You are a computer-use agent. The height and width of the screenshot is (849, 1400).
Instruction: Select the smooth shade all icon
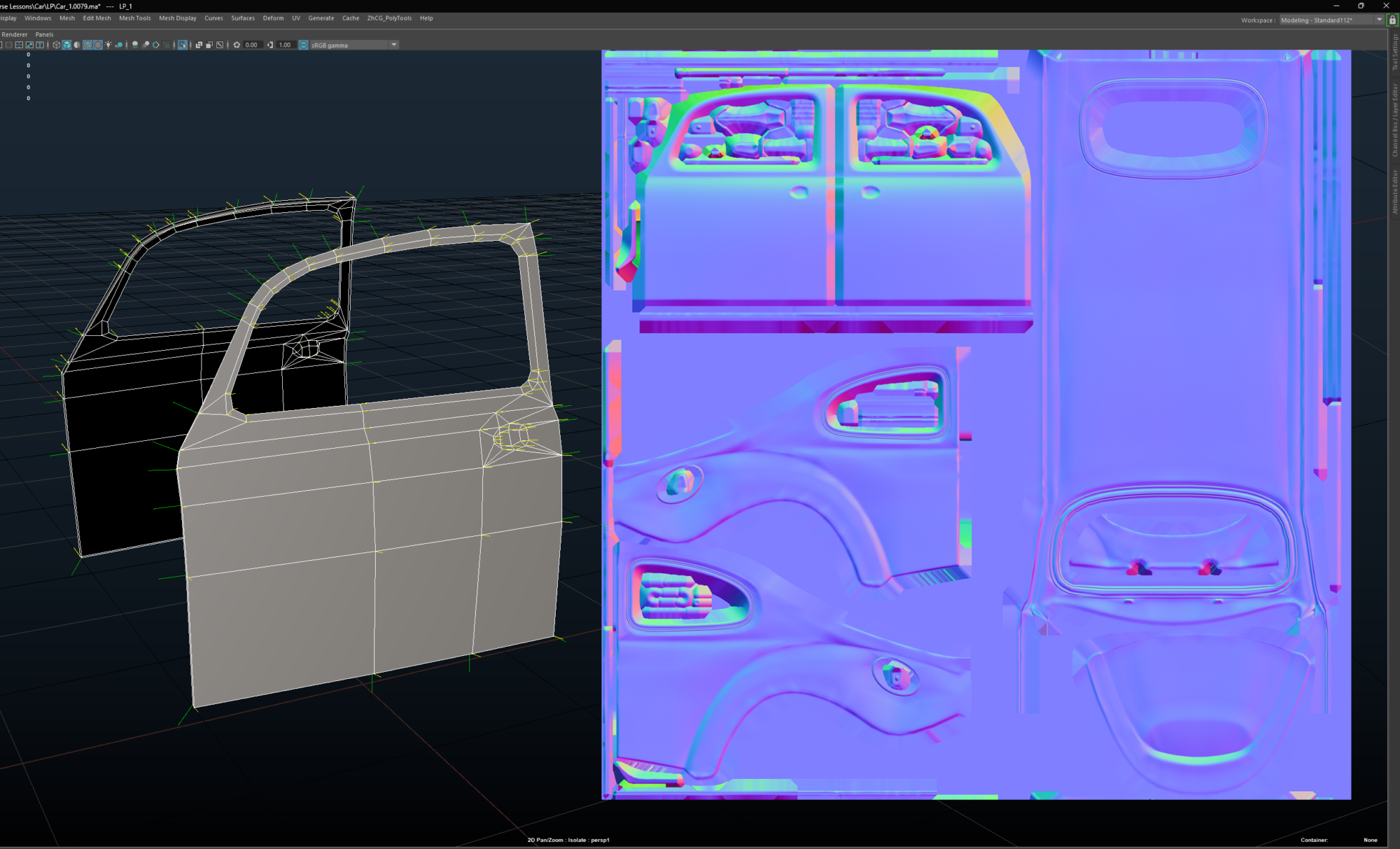point(67,45)
